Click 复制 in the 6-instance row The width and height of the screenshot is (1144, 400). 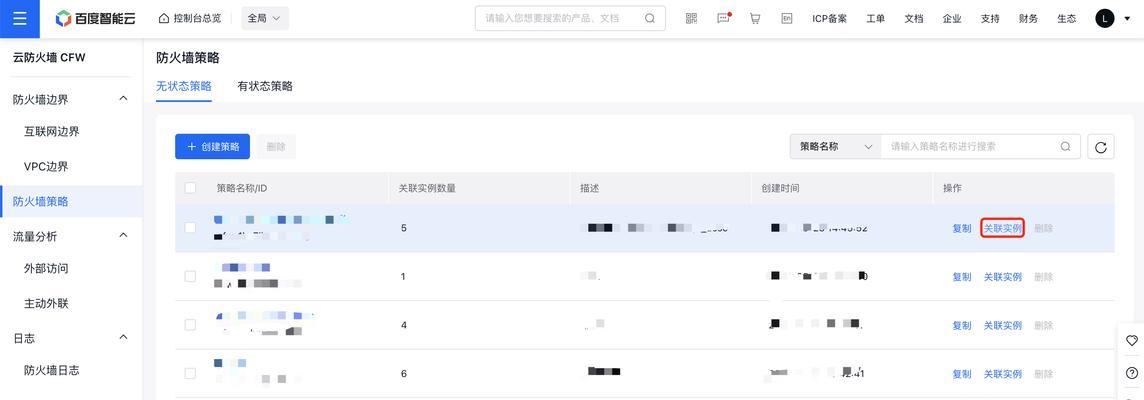[962, 374]
